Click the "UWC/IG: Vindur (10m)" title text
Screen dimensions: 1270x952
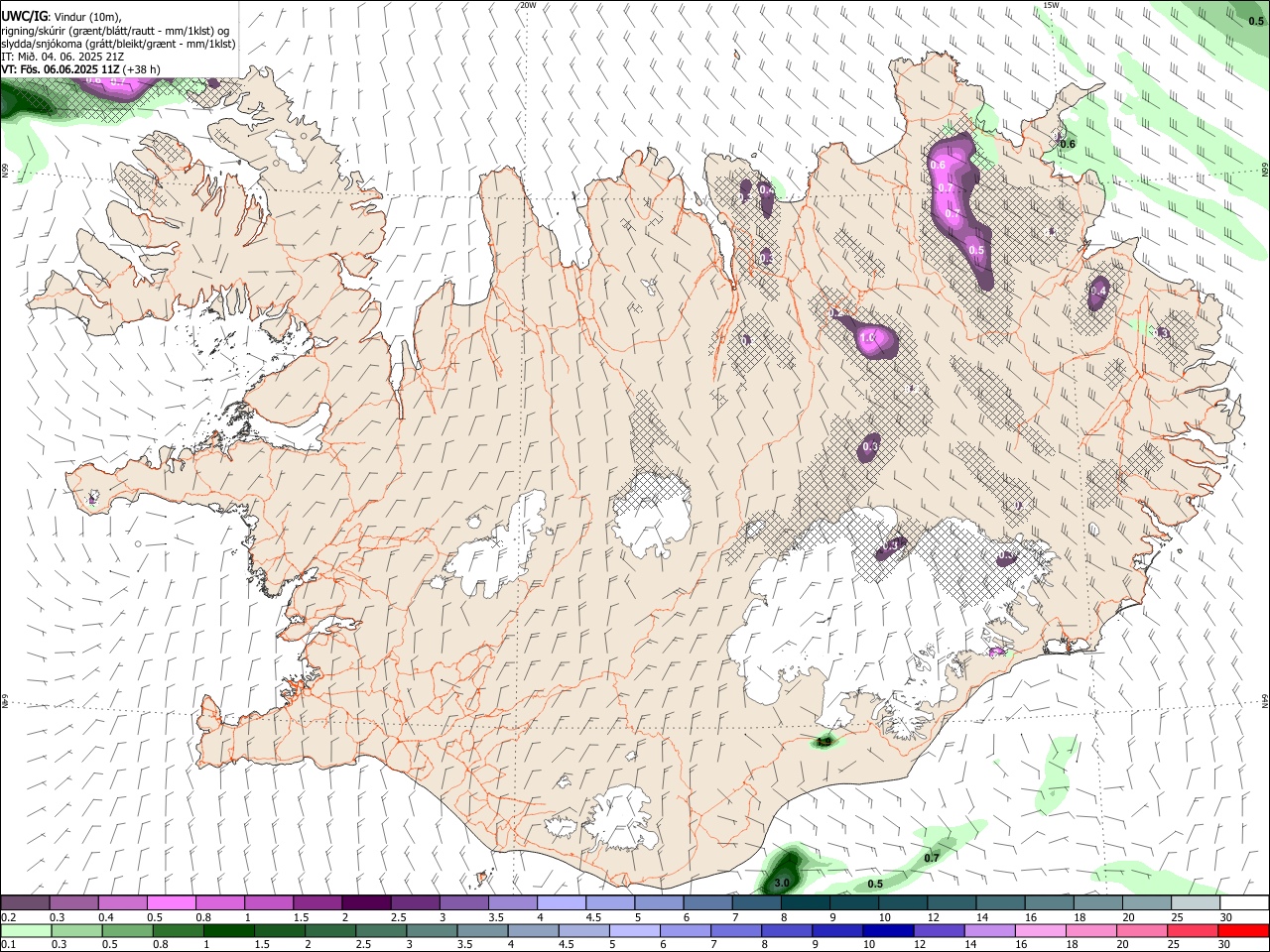pos(62,16)
